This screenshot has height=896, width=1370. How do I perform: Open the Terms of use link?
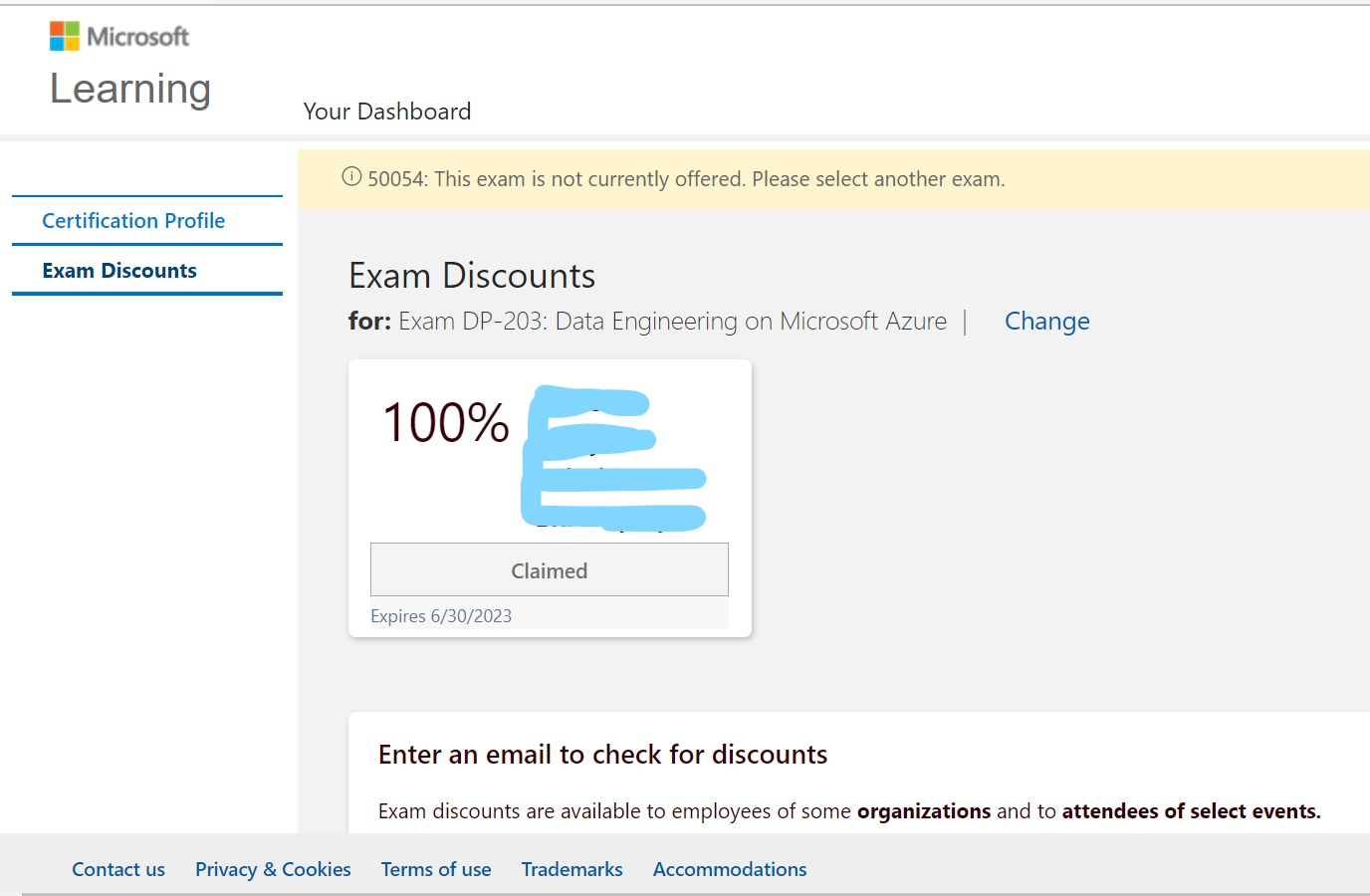pos(436,869)
